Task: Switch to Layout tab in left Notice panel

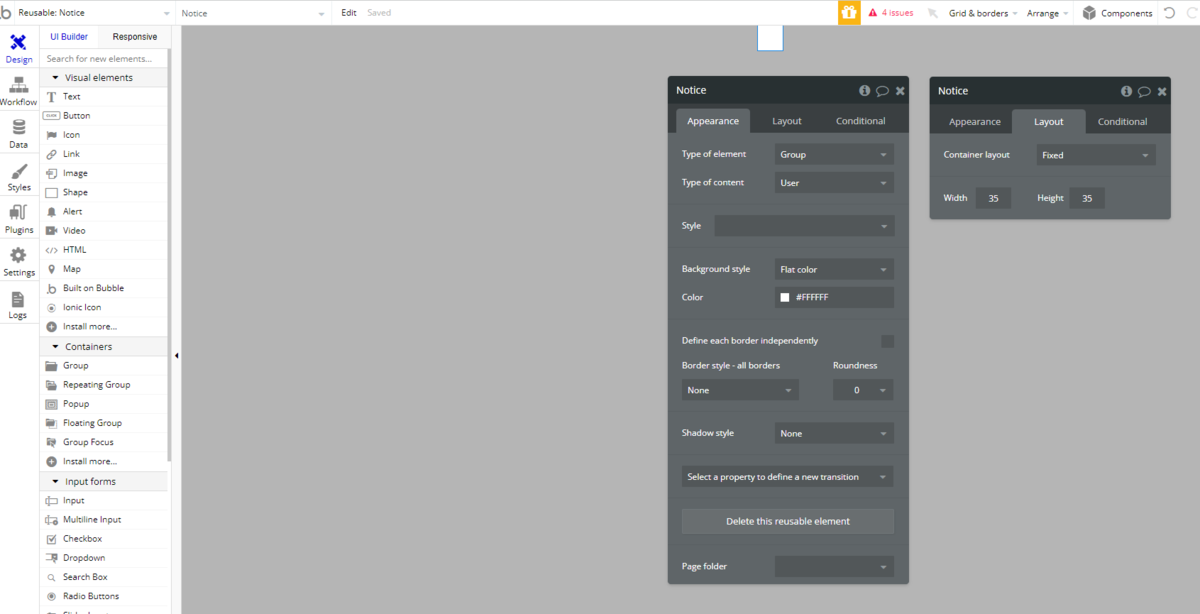Action: (787, 121)
